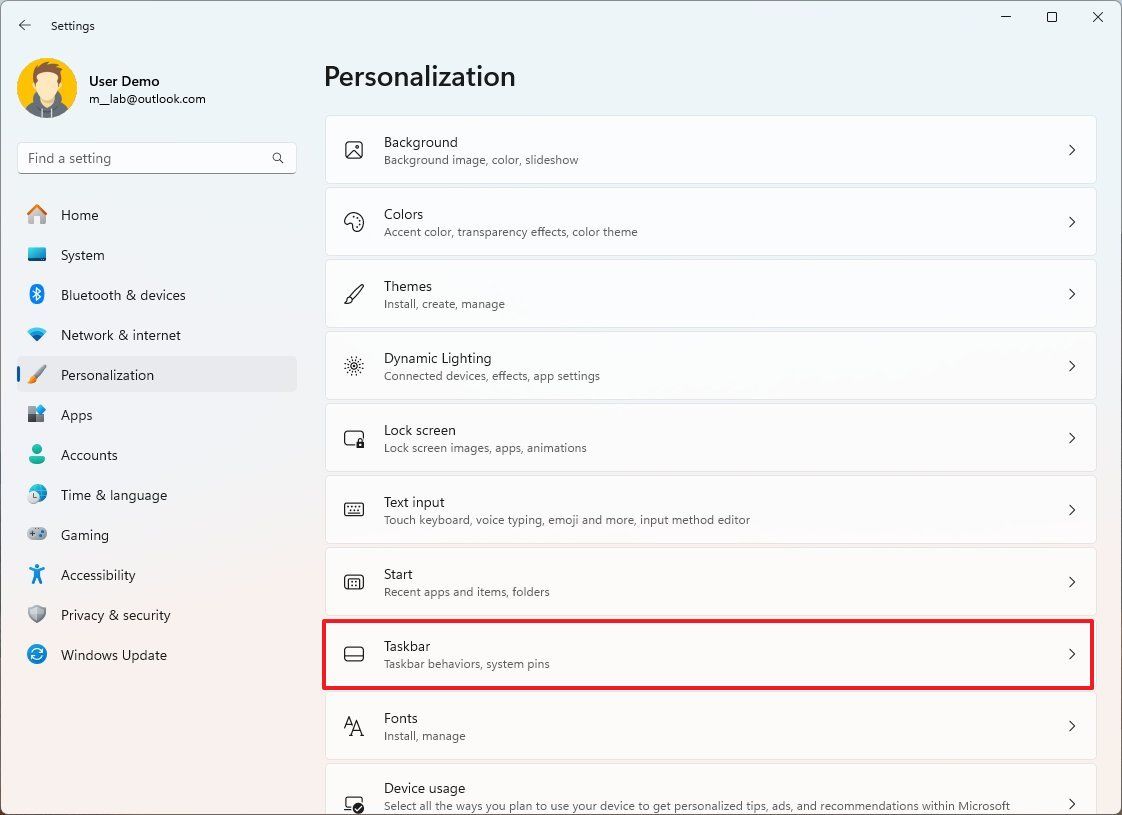The height and width of the screenshot is (815, 1122).
Task: Click the Taskbar icon in the highlighted row
Action: [354, 653]
